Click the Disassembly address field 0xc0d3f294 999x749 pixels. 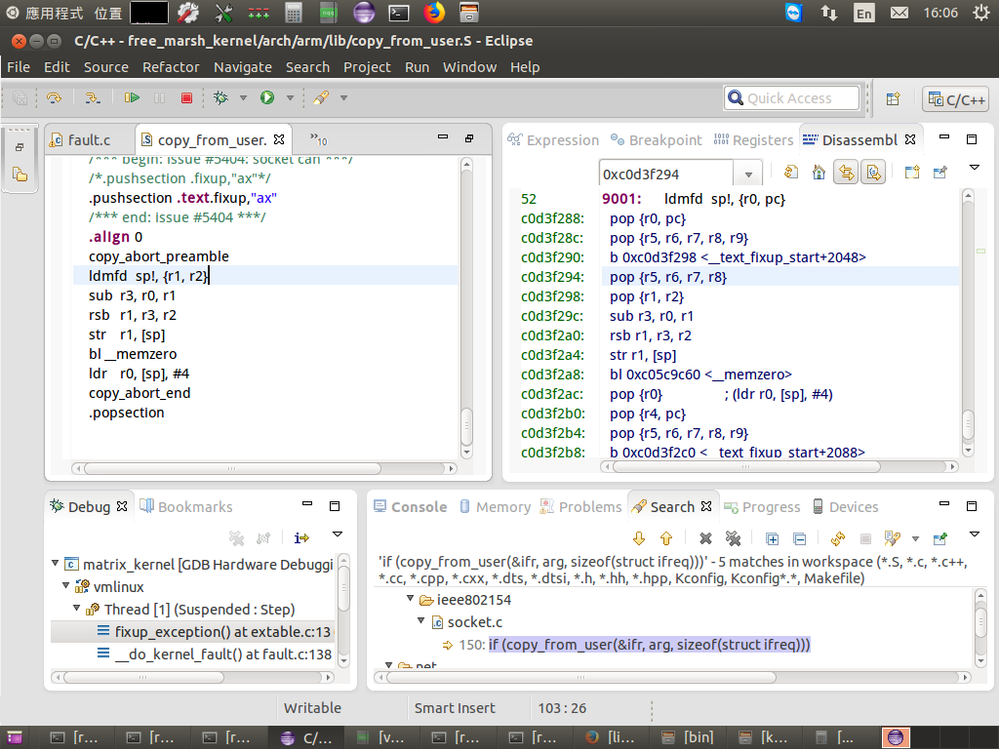tap(666, 174)
